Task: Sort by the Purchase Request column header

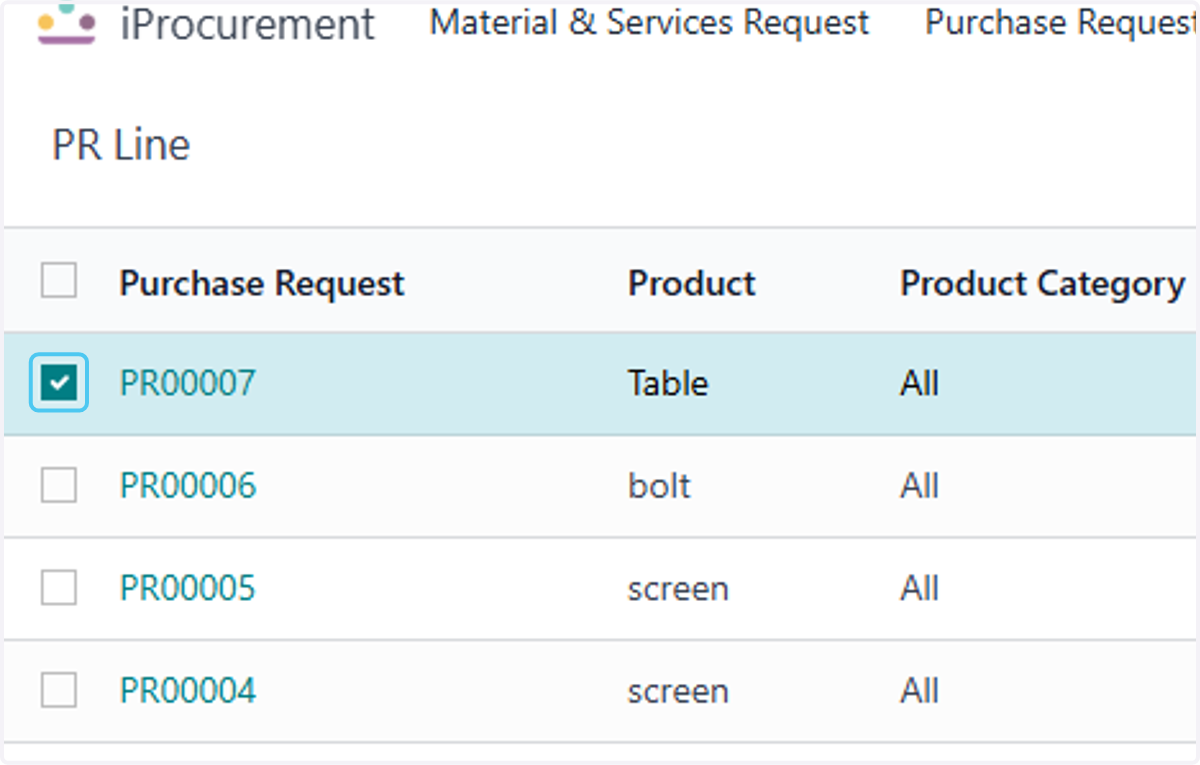Action: pyautogui.click(x=262, y=284)
